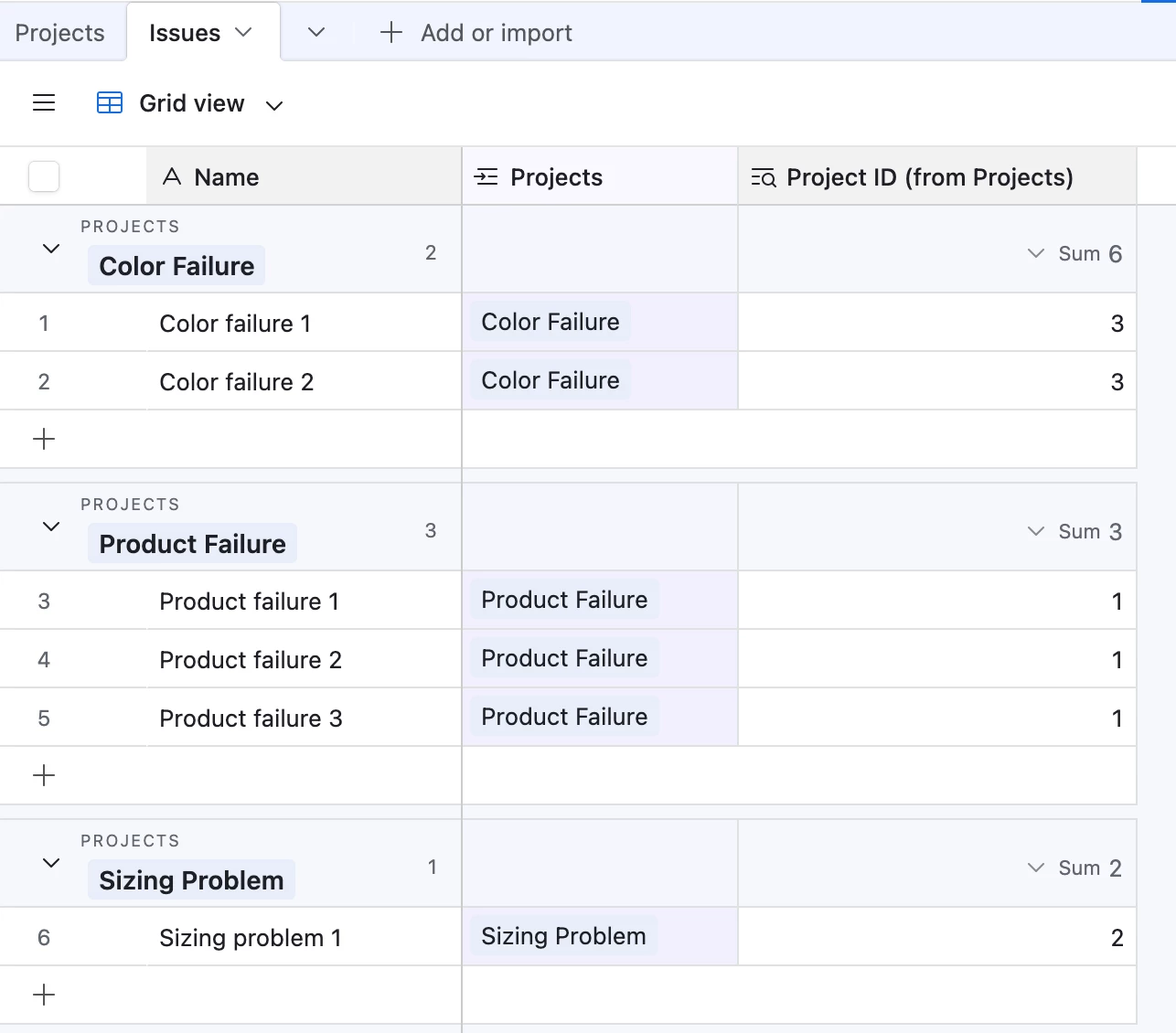Add a row to the Color Failure group
This screenshot has height=1033, width=1176.
tap(44, 440)
